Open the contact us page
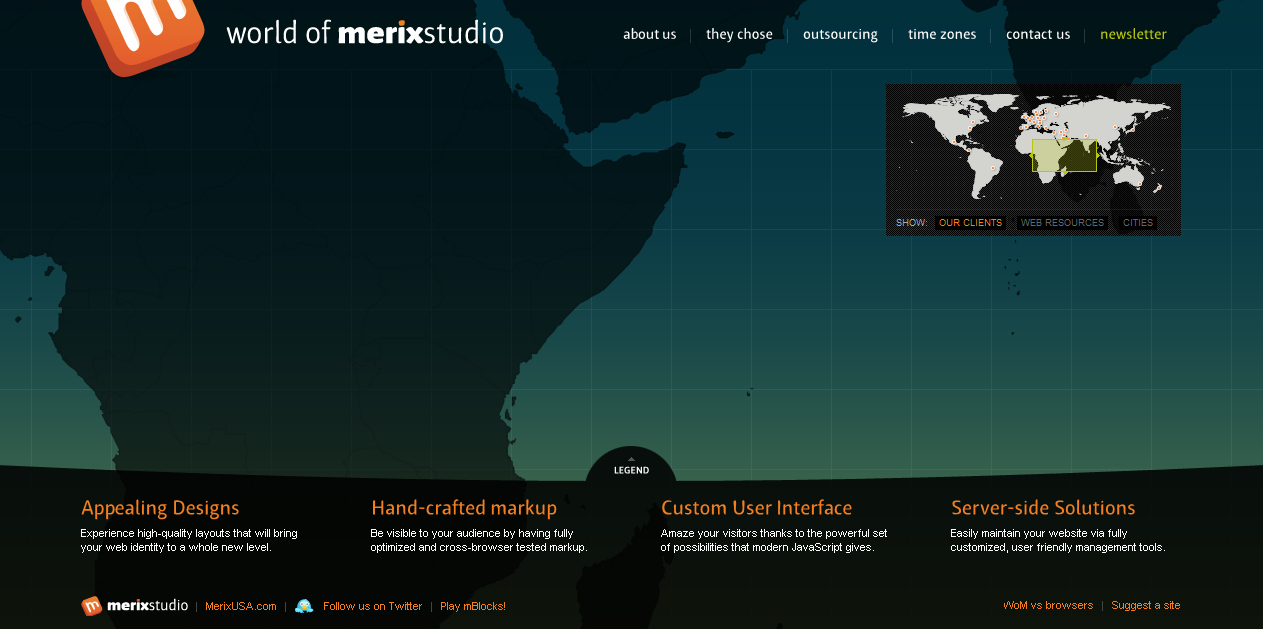 click(x=1038, y=34)
